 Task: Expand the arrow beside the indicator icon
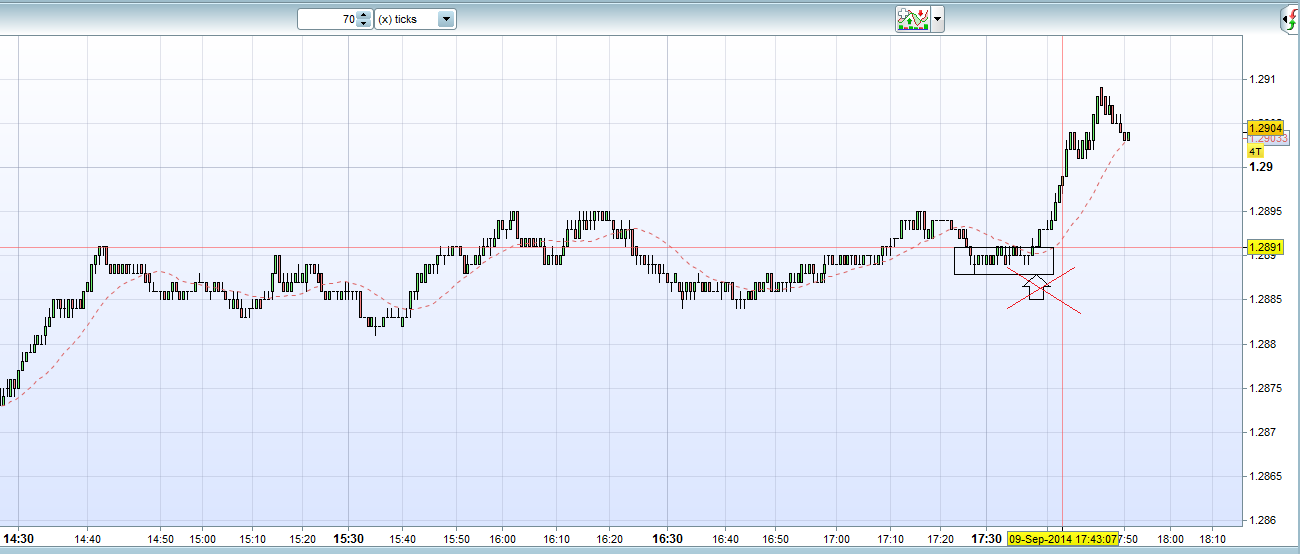938,19
